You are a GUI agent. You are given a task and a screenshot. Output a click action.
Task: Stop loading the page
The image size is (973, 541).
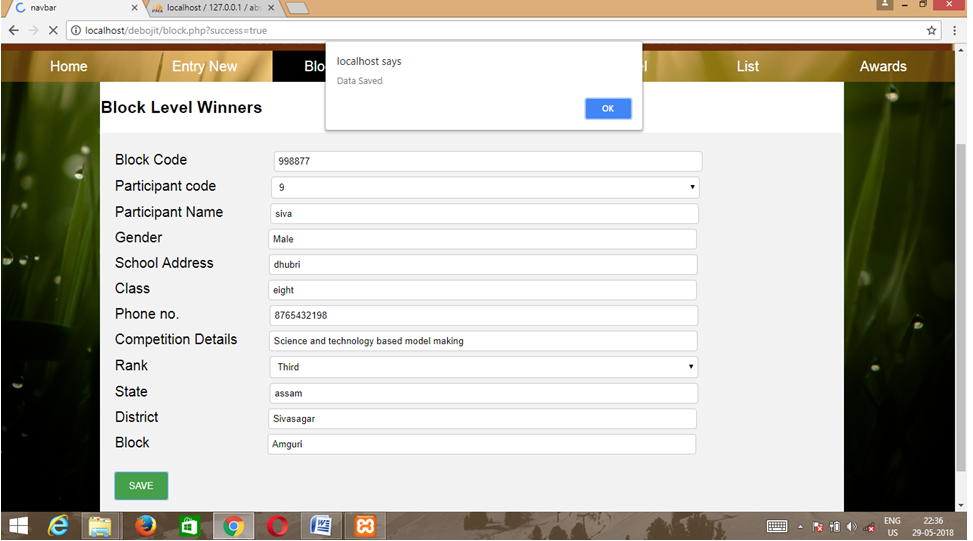pos(53,30)
